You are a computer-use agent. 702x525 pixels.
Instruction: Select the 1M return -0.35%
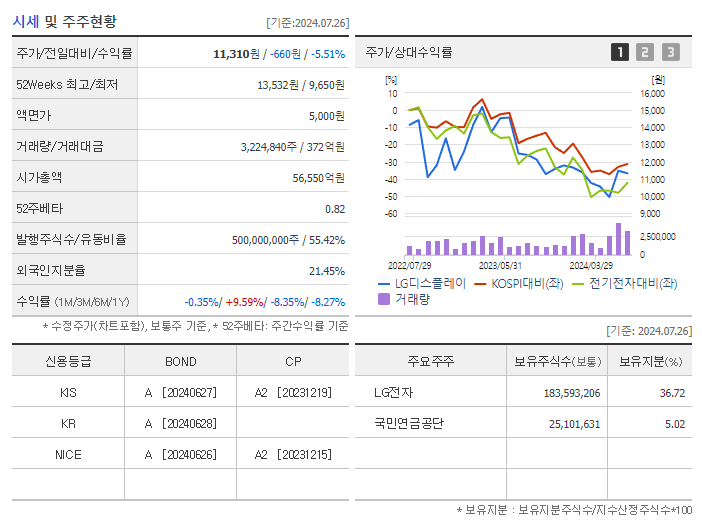point(201,302)
